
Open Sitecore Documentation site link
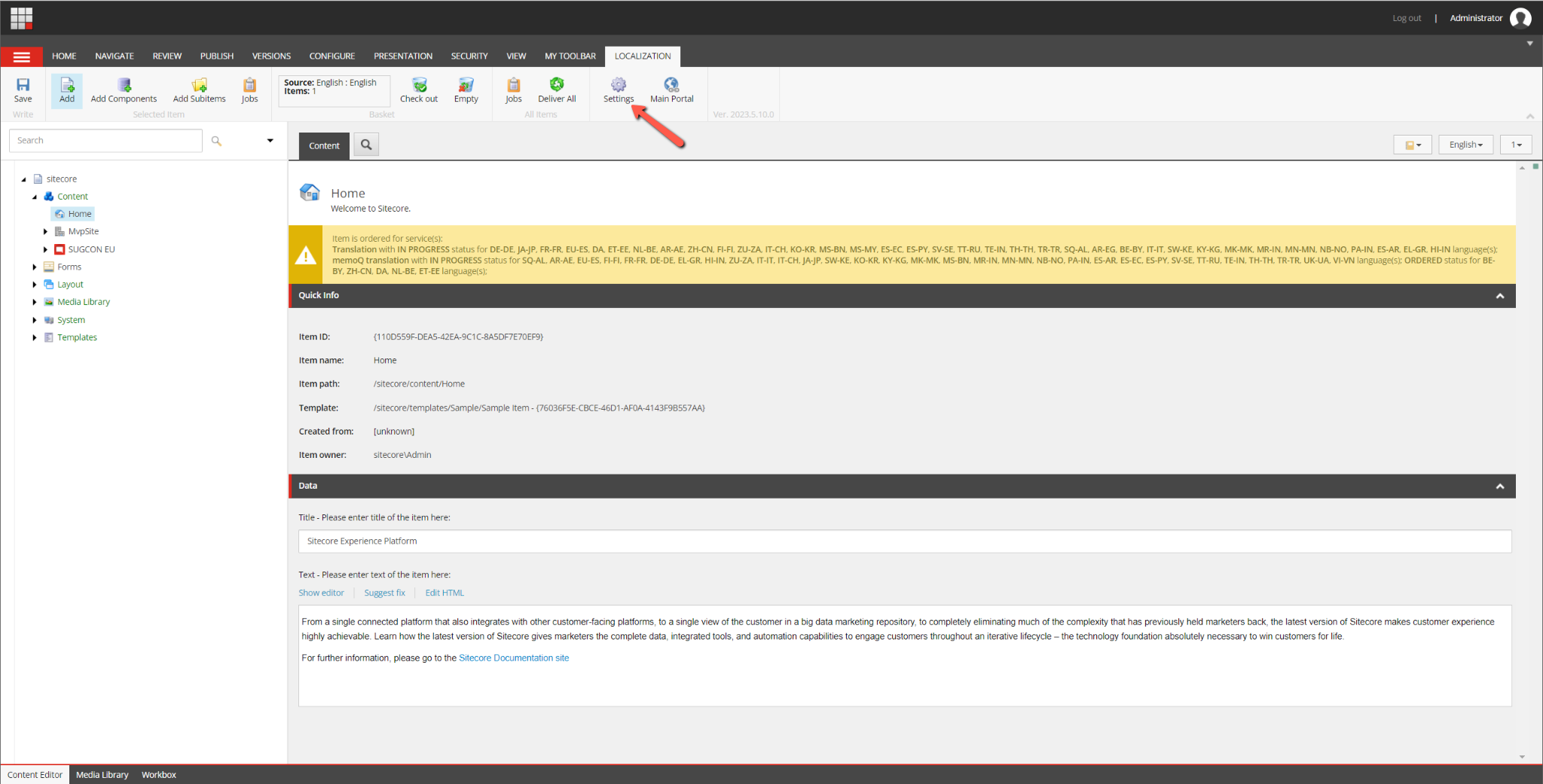pyautogui.click(x=514, y=658)
